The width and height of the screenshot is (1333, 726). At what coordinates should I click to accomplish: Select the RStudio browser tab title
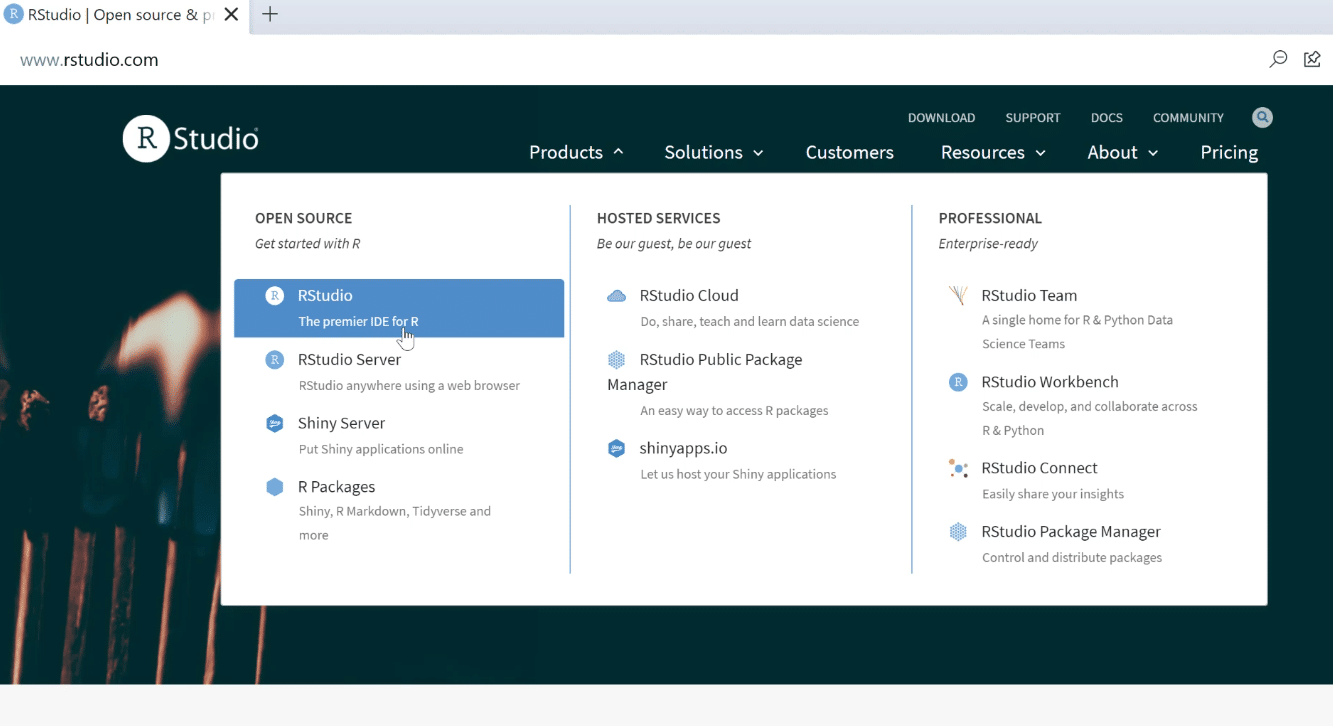tap(120, 15)
